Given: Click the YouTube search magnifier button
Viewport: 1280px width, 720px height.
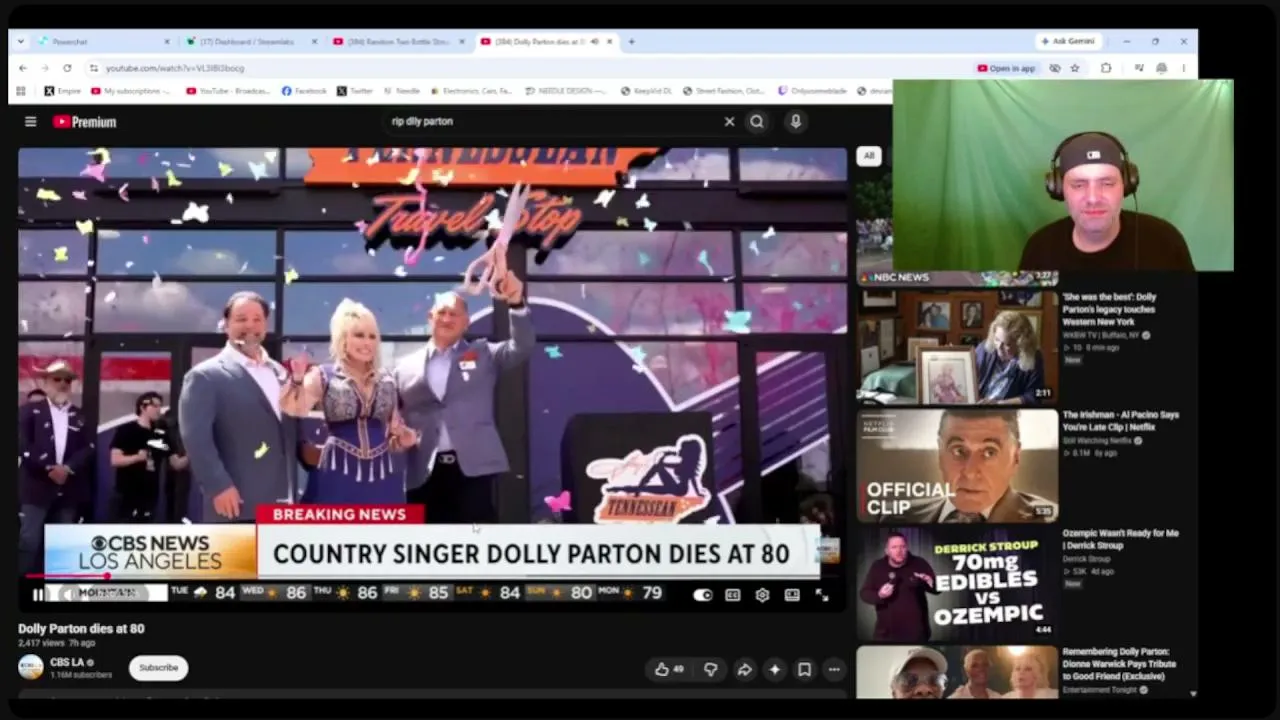Looking at the screenshot, I should pos(757,122).
